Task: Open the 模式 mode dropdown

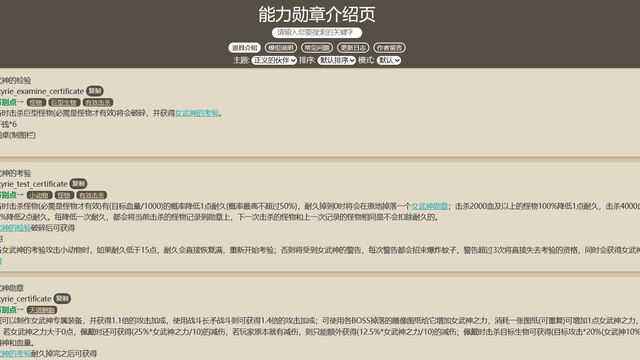Action: pos(389,60)
